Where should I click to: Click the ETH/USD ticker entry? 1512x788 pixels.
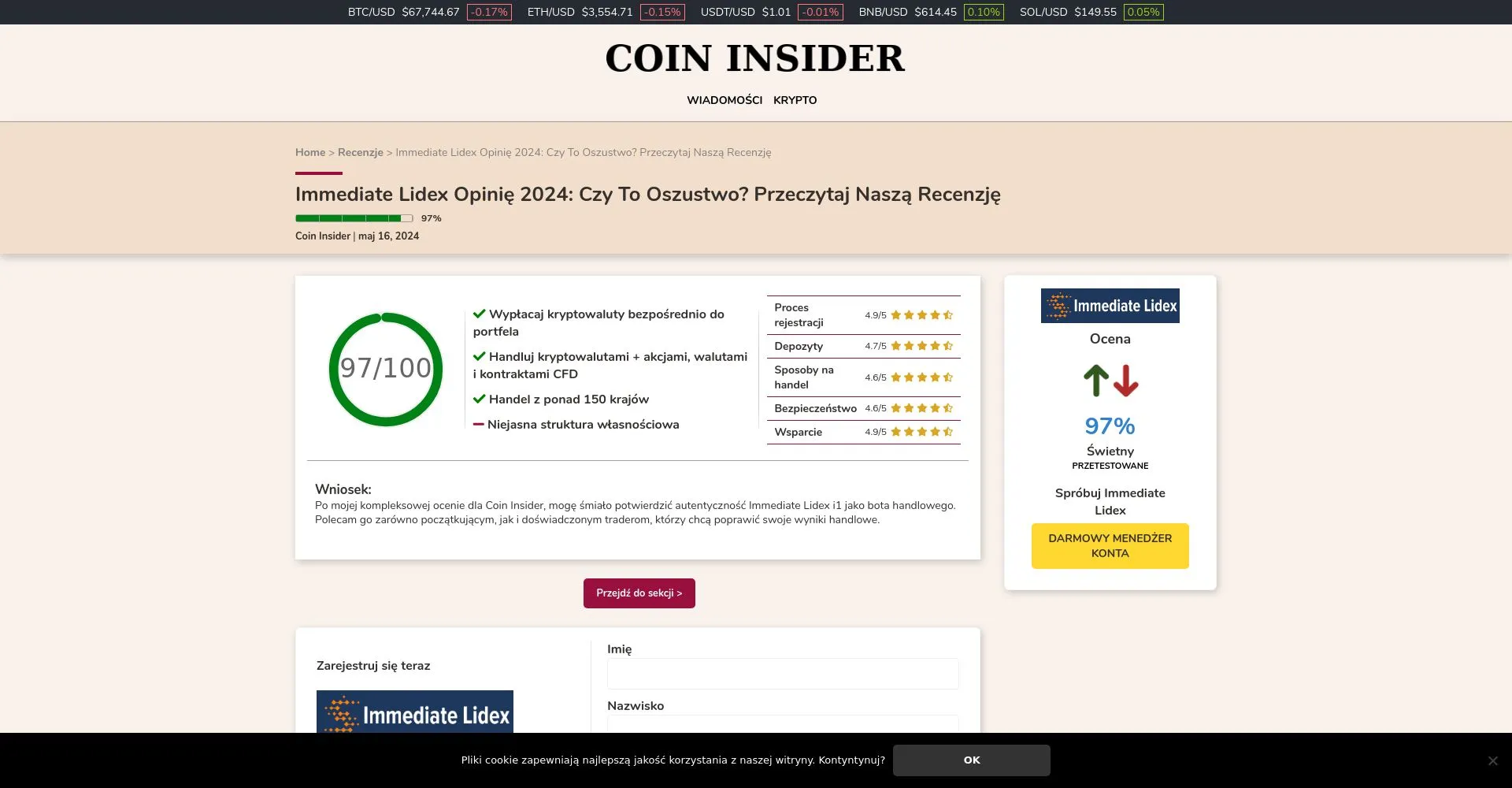point(606,12)
